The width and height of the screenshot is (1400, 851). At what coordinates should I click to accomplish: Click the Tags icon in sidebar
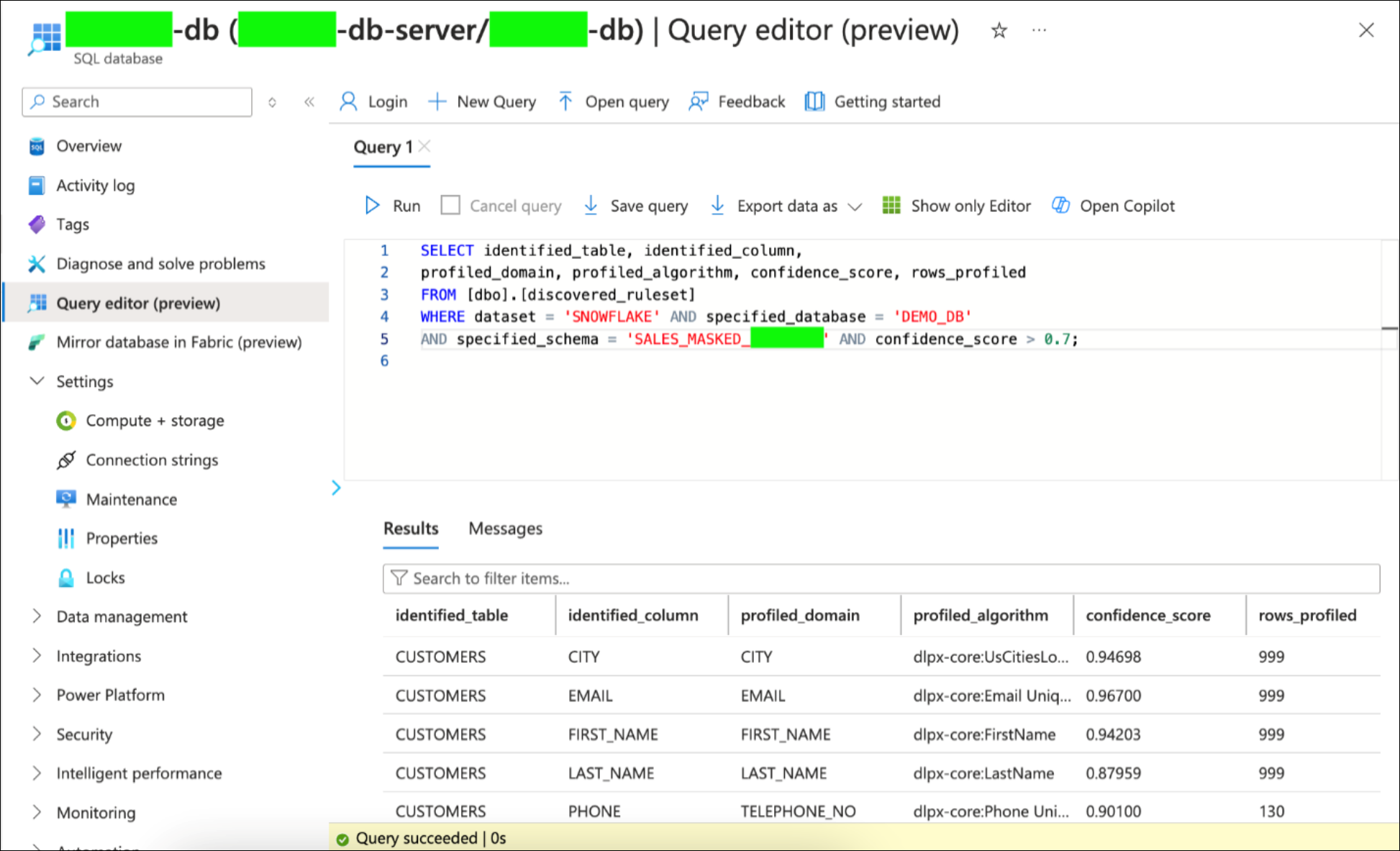37,224
